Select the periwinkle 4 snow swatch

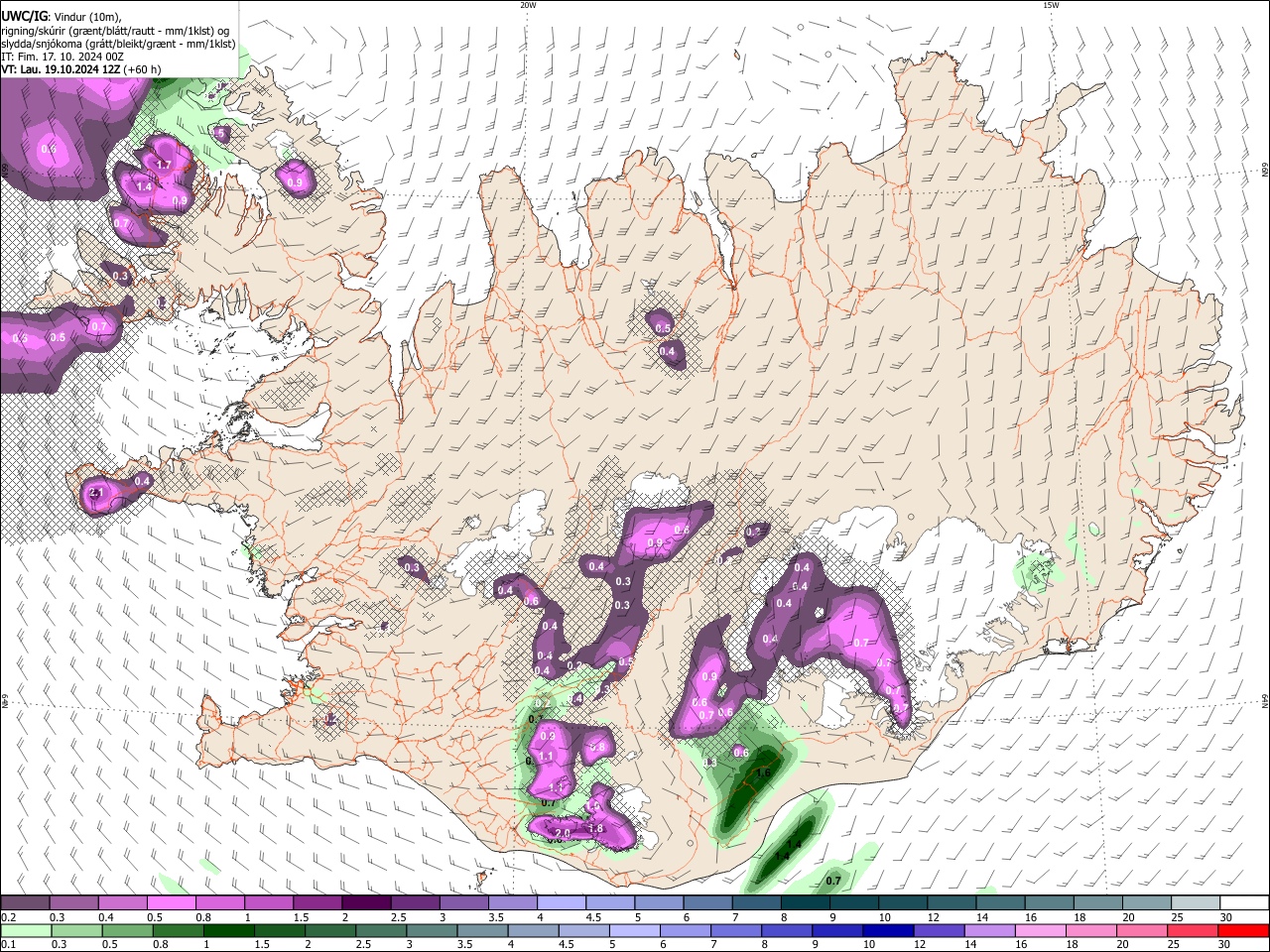pos(561,902)
